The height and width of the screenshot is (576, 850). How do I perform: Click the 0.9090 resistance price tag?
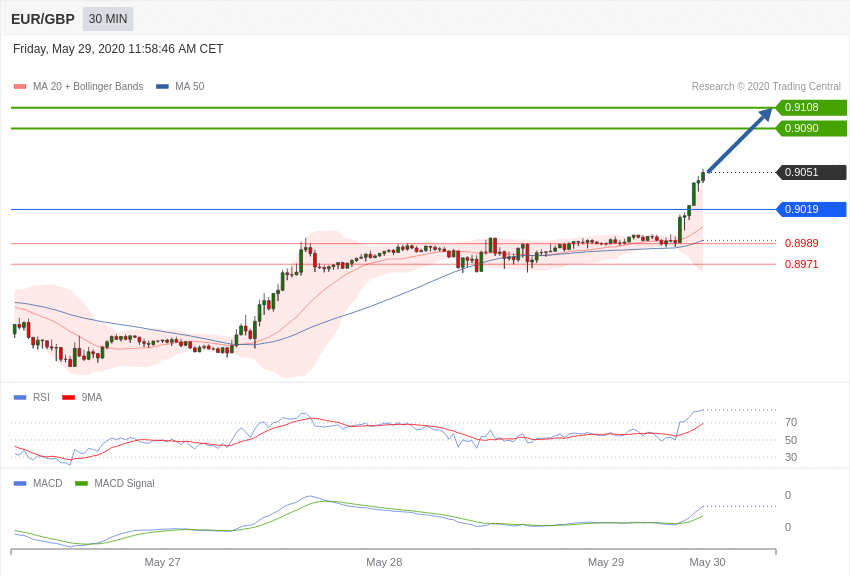[x=810, y=128]
